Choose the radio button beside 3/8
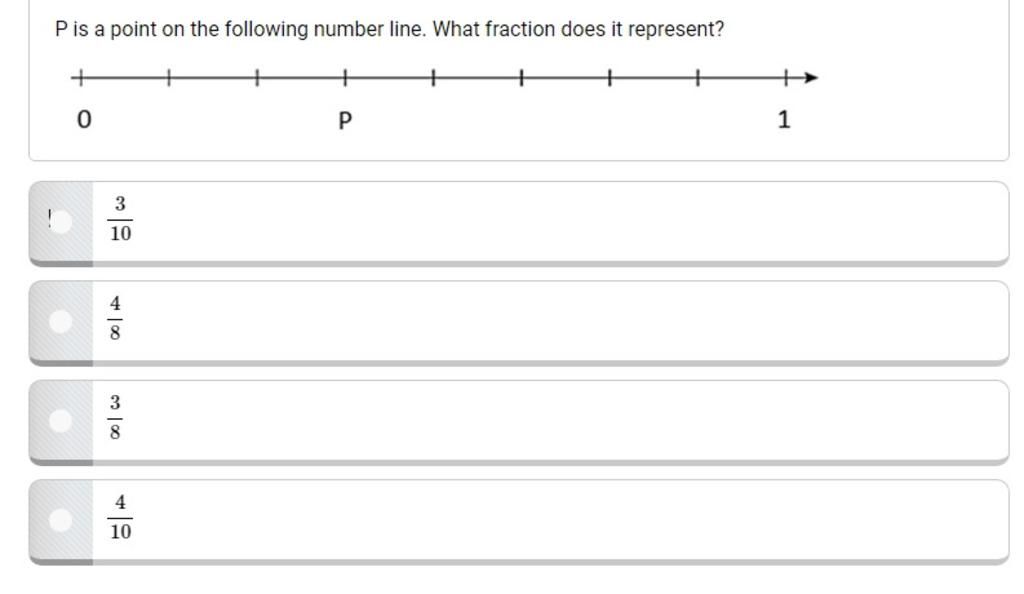Screen dimensions: 1024x594 coord(61,420)
